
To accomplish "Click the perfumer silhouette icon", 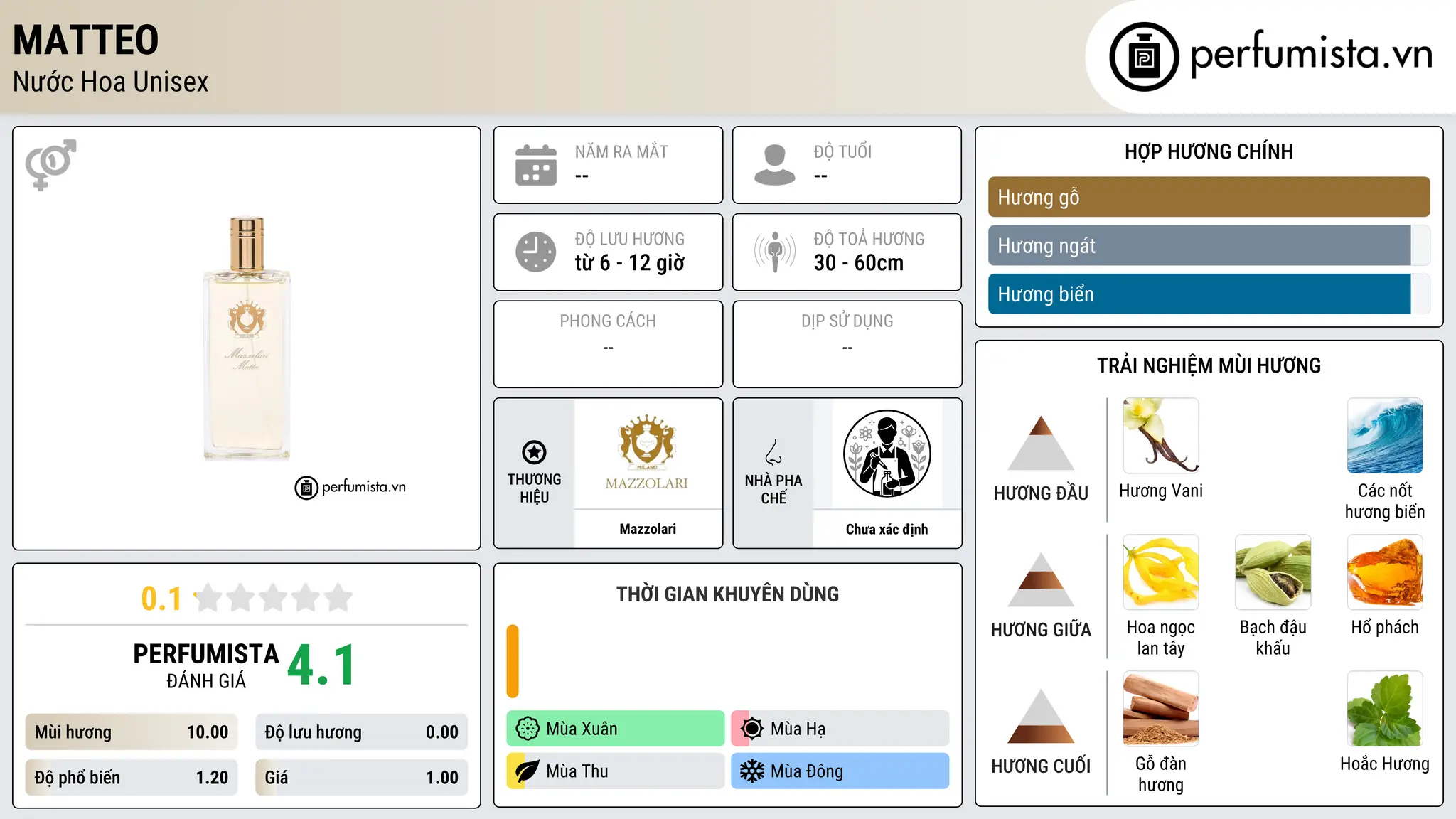I will coord(887,454).
